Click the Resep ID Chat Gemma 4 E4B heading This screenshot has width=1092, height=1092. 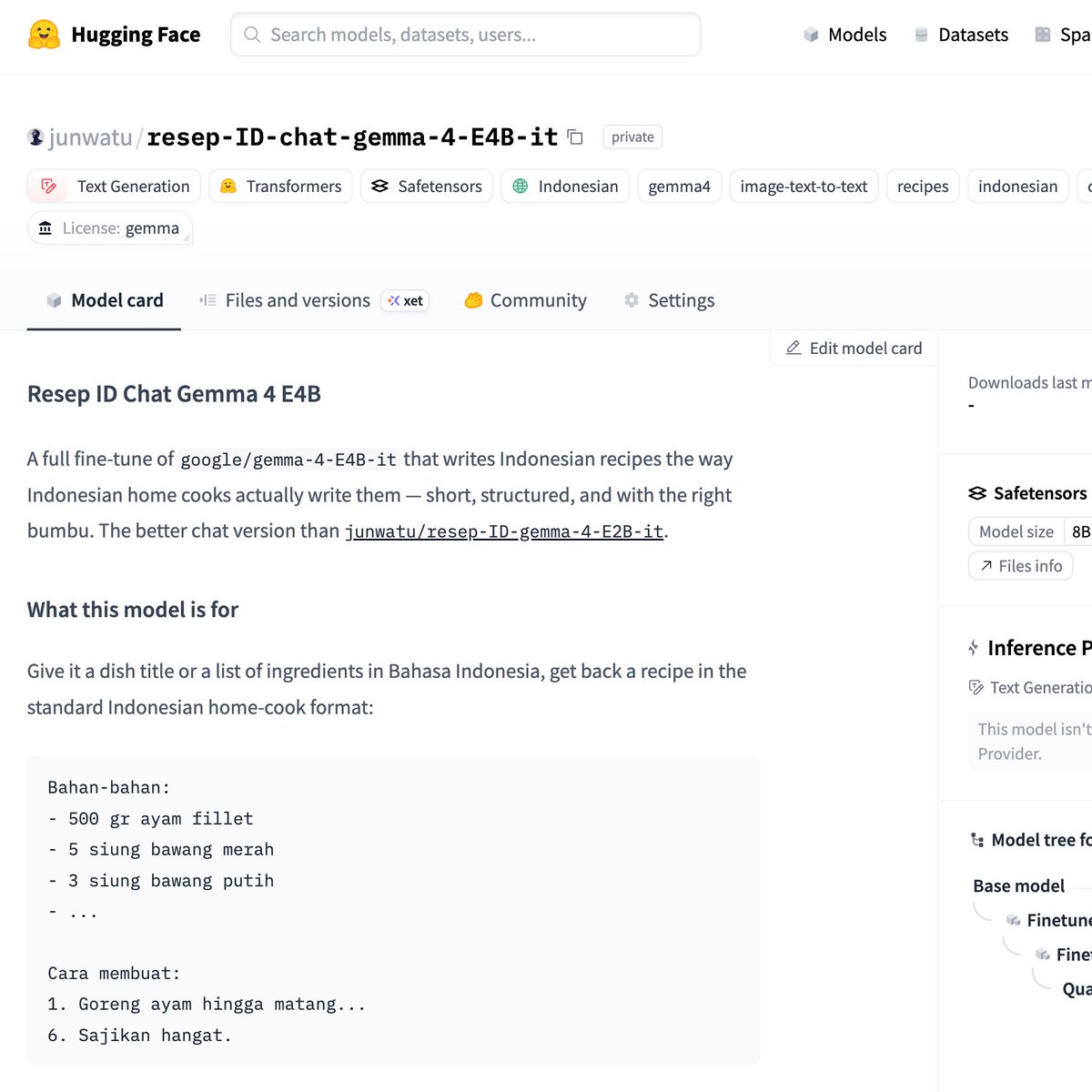[174, 394]
